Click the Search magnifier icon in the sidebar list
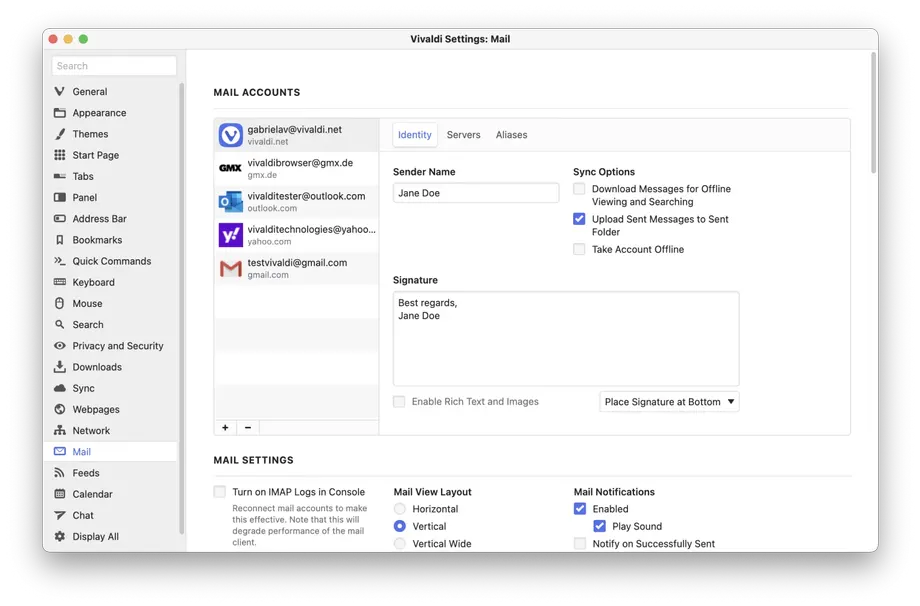 59,324
